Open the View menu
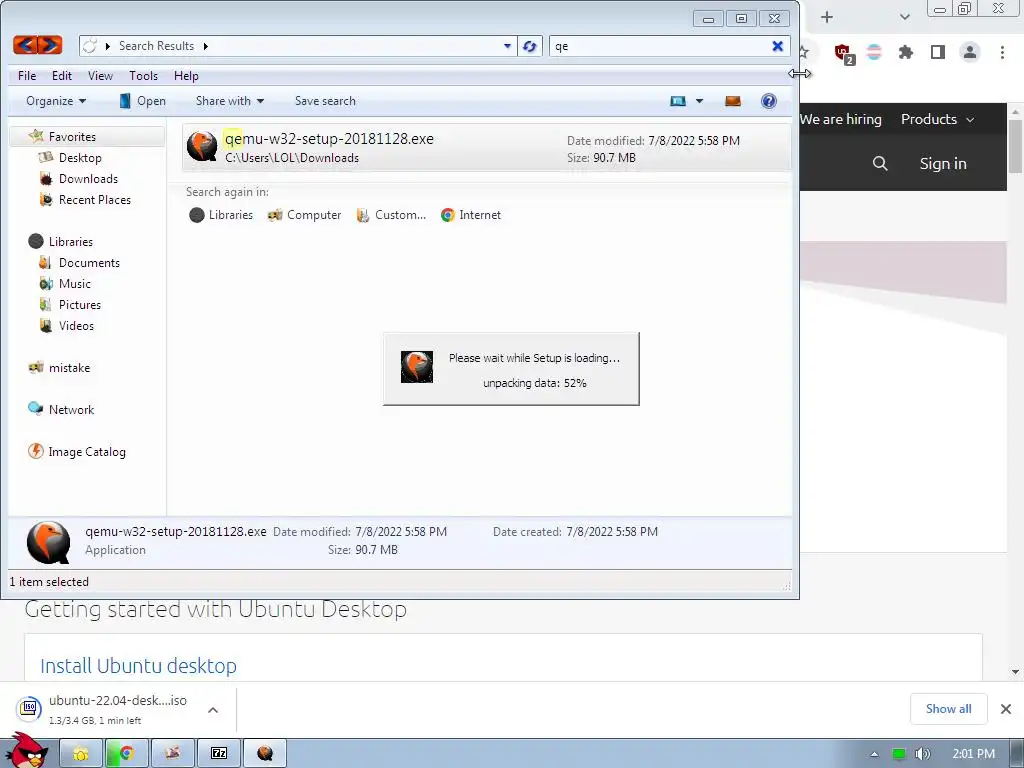 pos(100,76)
